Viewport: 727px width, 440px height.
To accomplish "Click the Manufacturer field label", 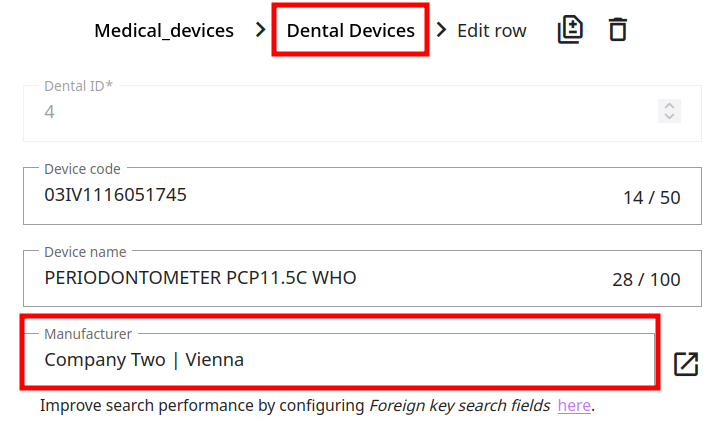I will pyautogui.click(x=88, y=334).
